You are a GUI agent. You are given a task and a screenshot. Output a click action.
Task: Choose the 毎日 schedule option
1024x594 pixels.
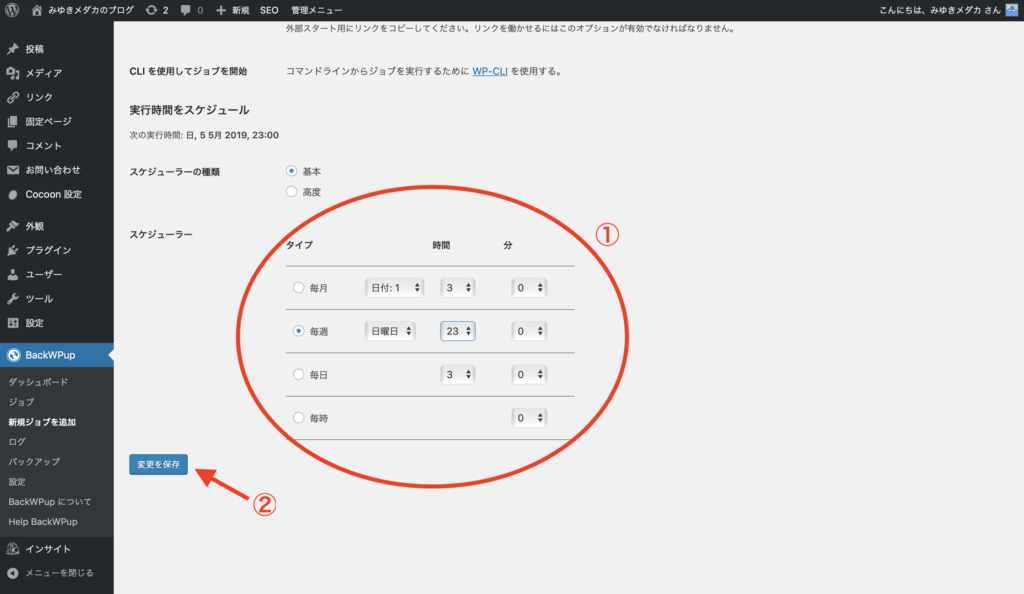coord(298,374)
